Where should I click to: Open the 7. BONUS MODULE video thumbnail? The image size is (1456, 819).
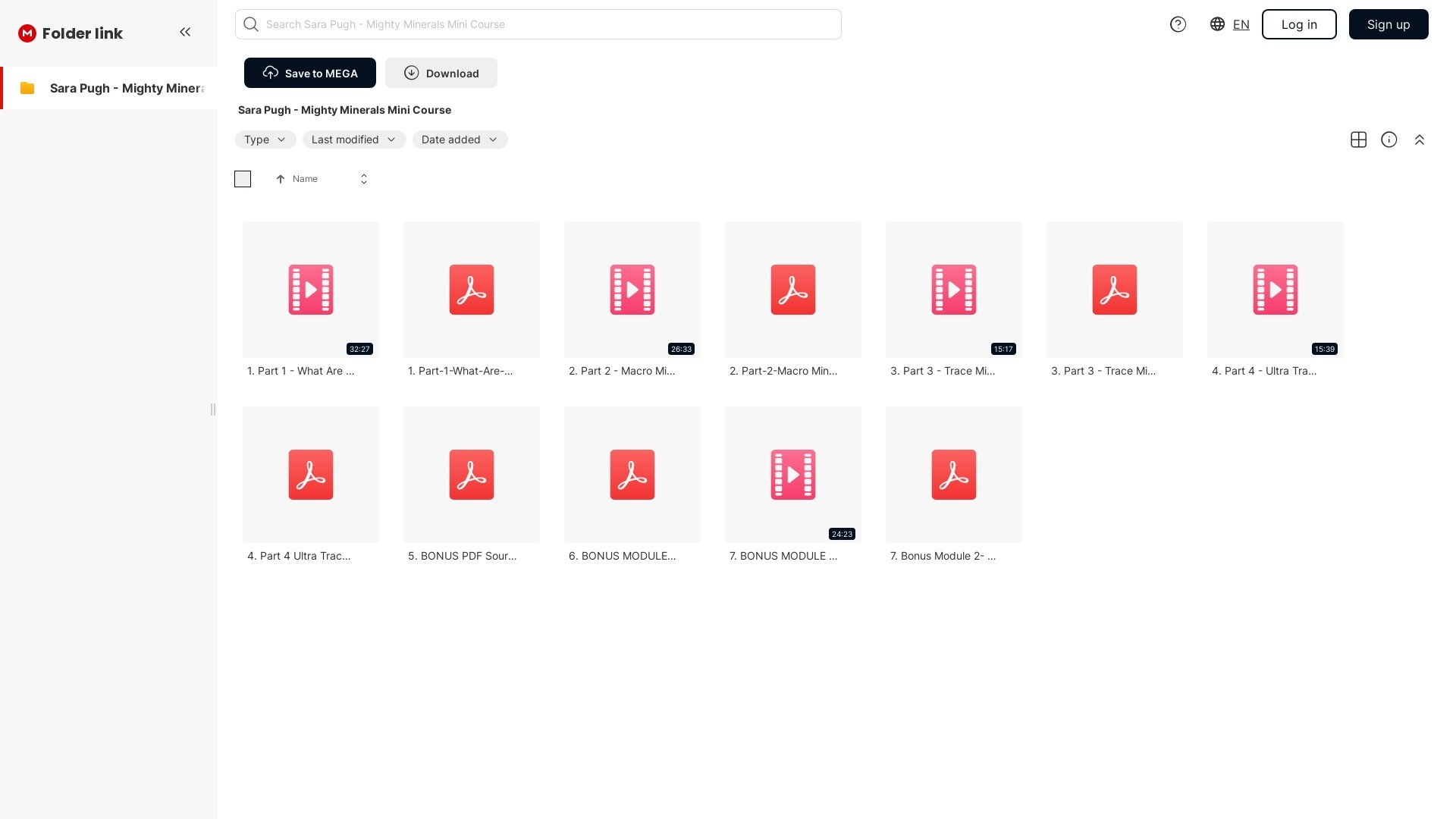(792, 475)
